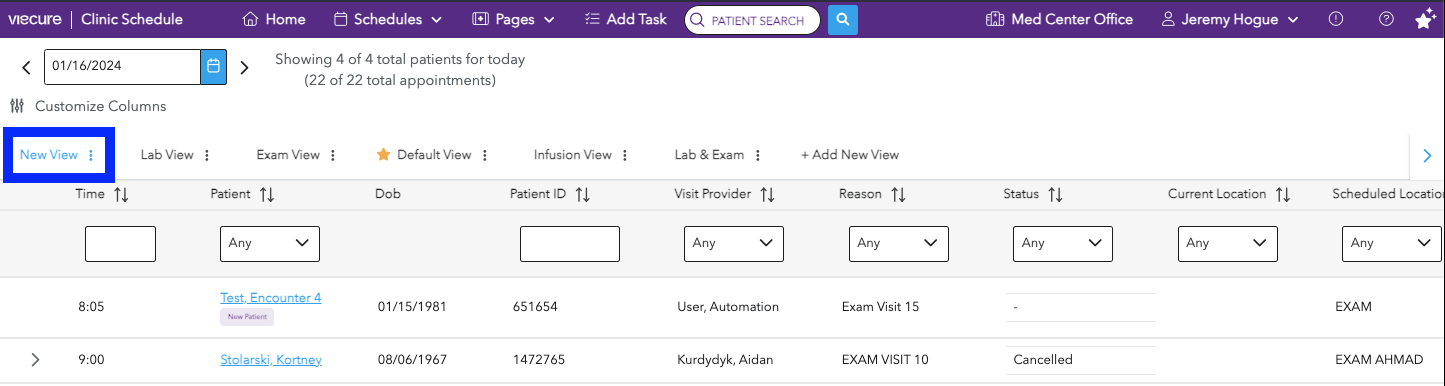Screen dimensions: 1445x386
Task: Open the Schedules menu
Action: 387,19
